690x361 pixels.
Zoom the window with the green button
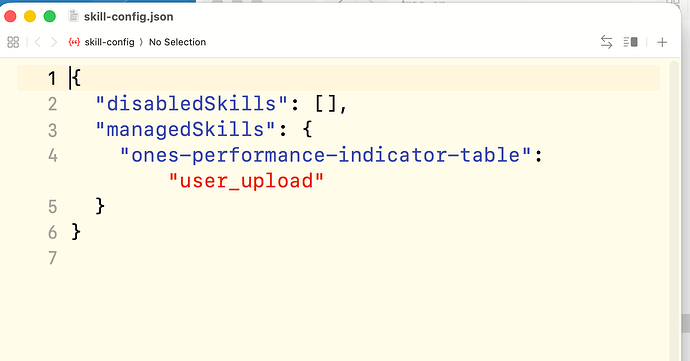50,17
